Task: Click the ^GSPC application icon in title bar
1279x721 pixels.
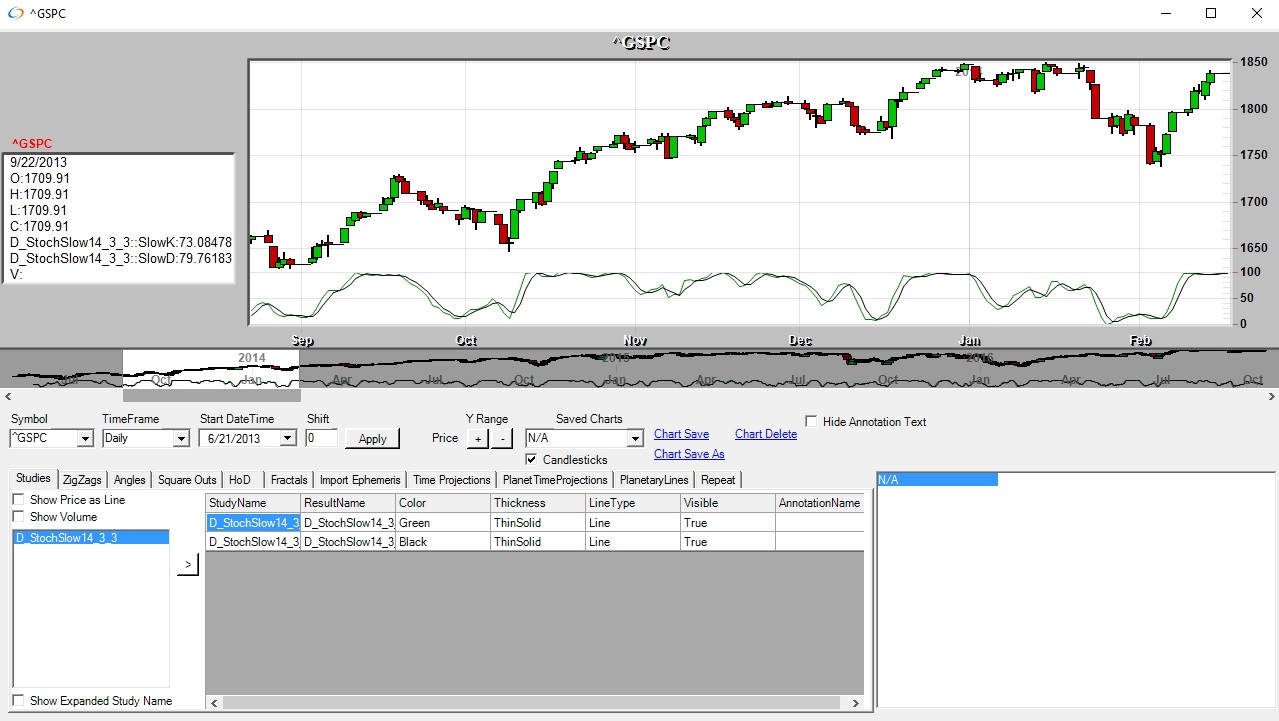Action: click(x=15, y=14)
